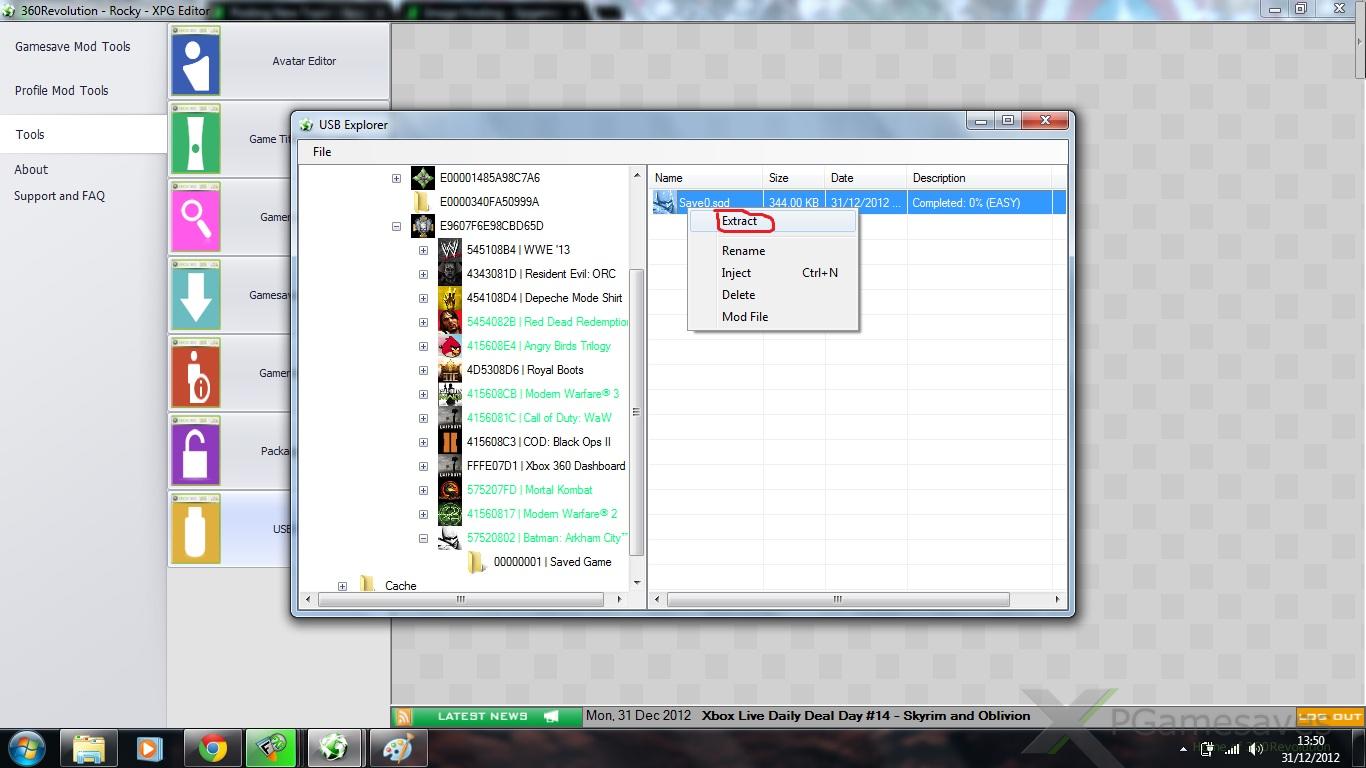Click the pink magnifier tool icon
This screenshot has width=1366, height=768.
[195, 217]
